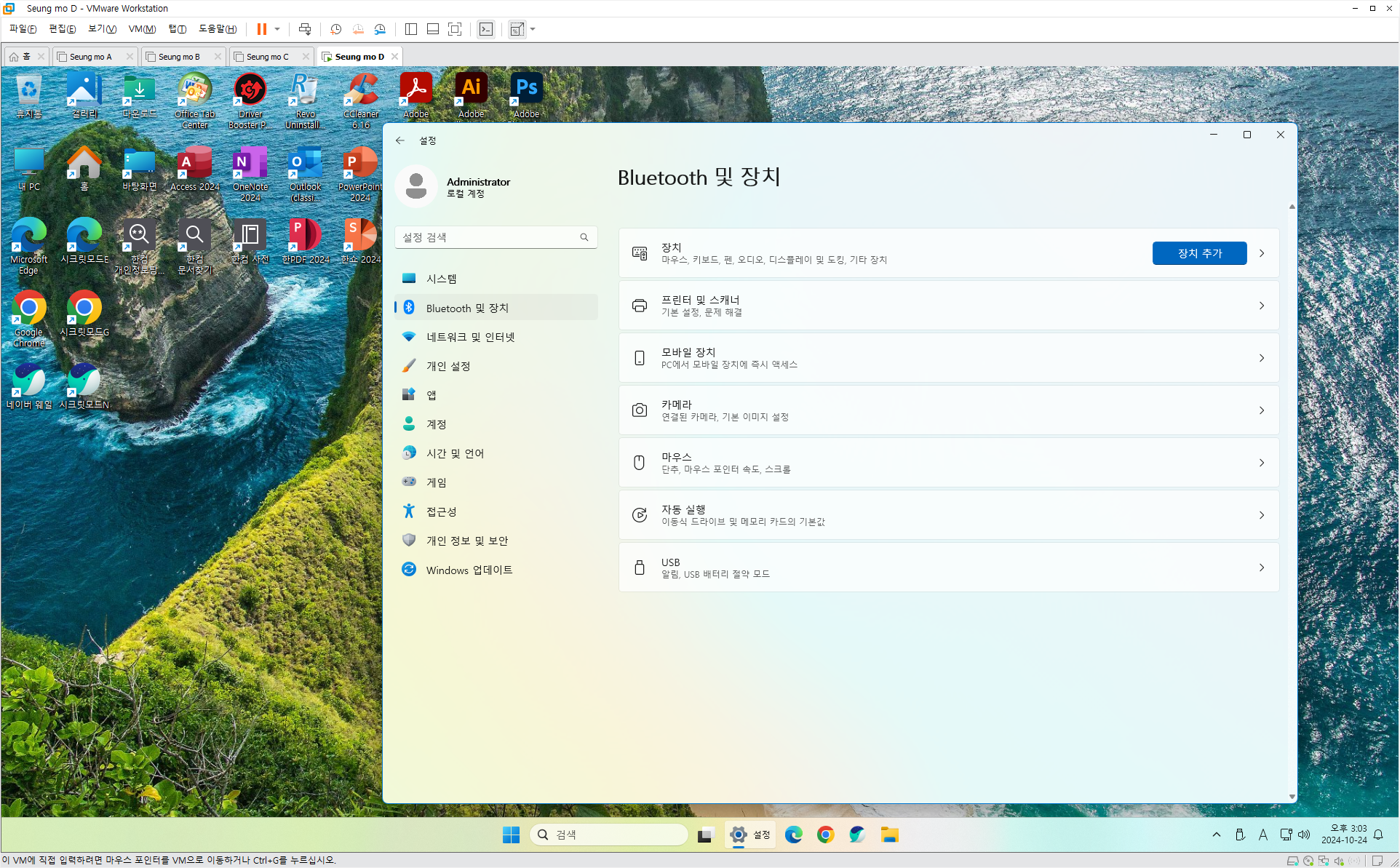
Task: Select 네트워크 및 인터넷 in sidebar
Action: coord(470,337)
